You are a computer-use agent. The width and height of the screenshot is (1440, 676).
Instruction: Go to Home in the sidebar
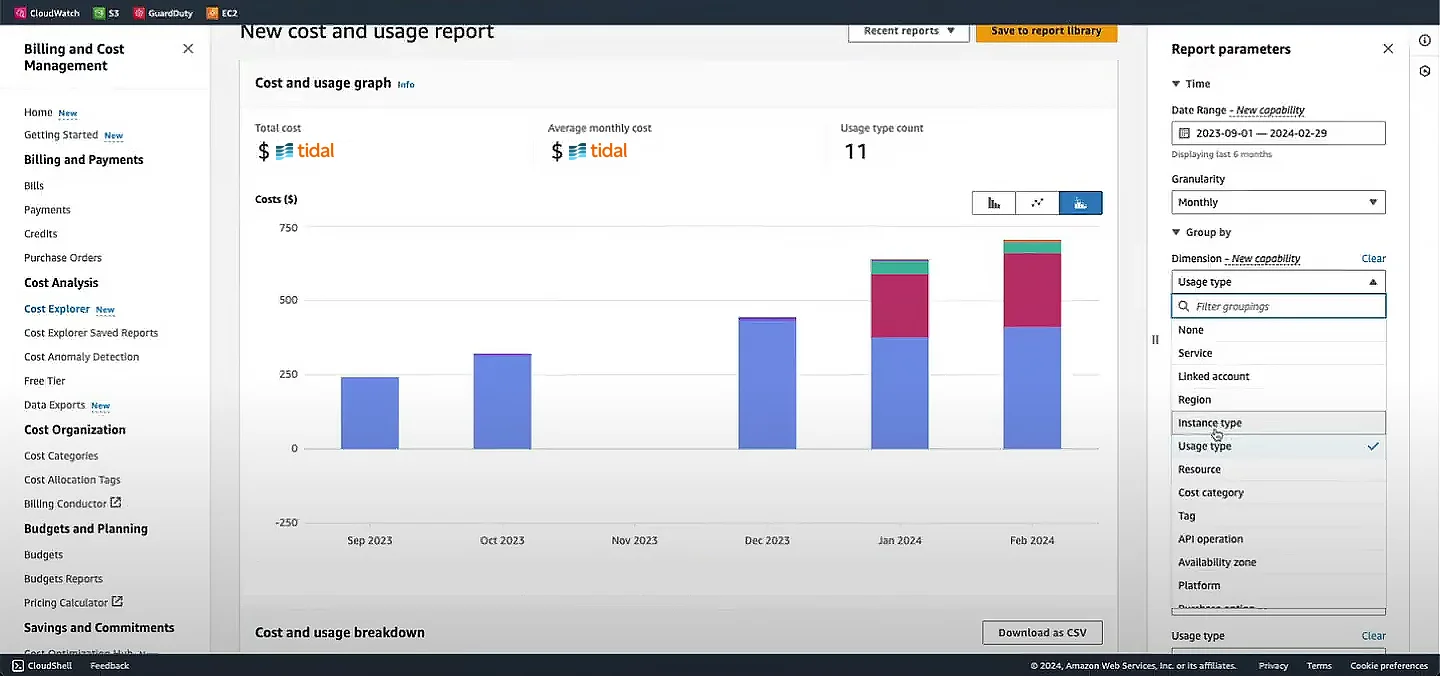[x=38, y=112]
